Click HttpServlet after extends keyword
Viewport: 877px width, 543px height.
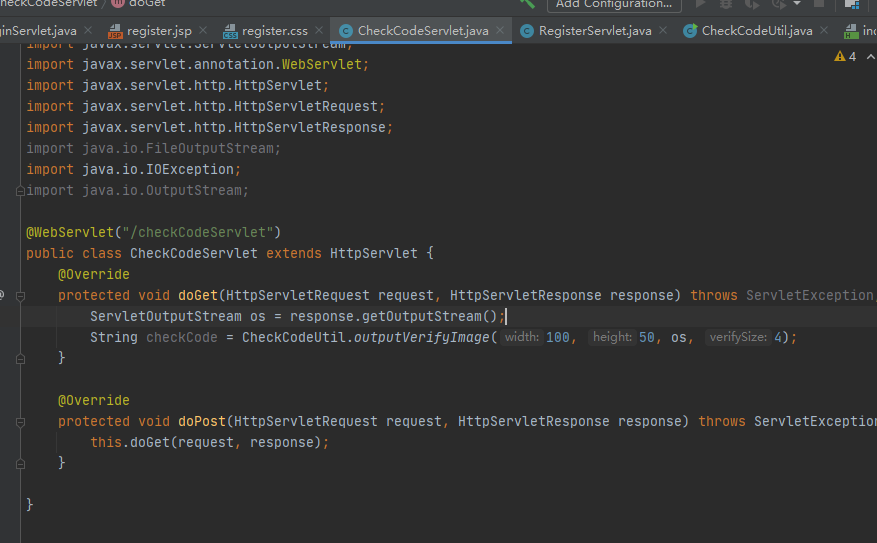coord(374,253)
